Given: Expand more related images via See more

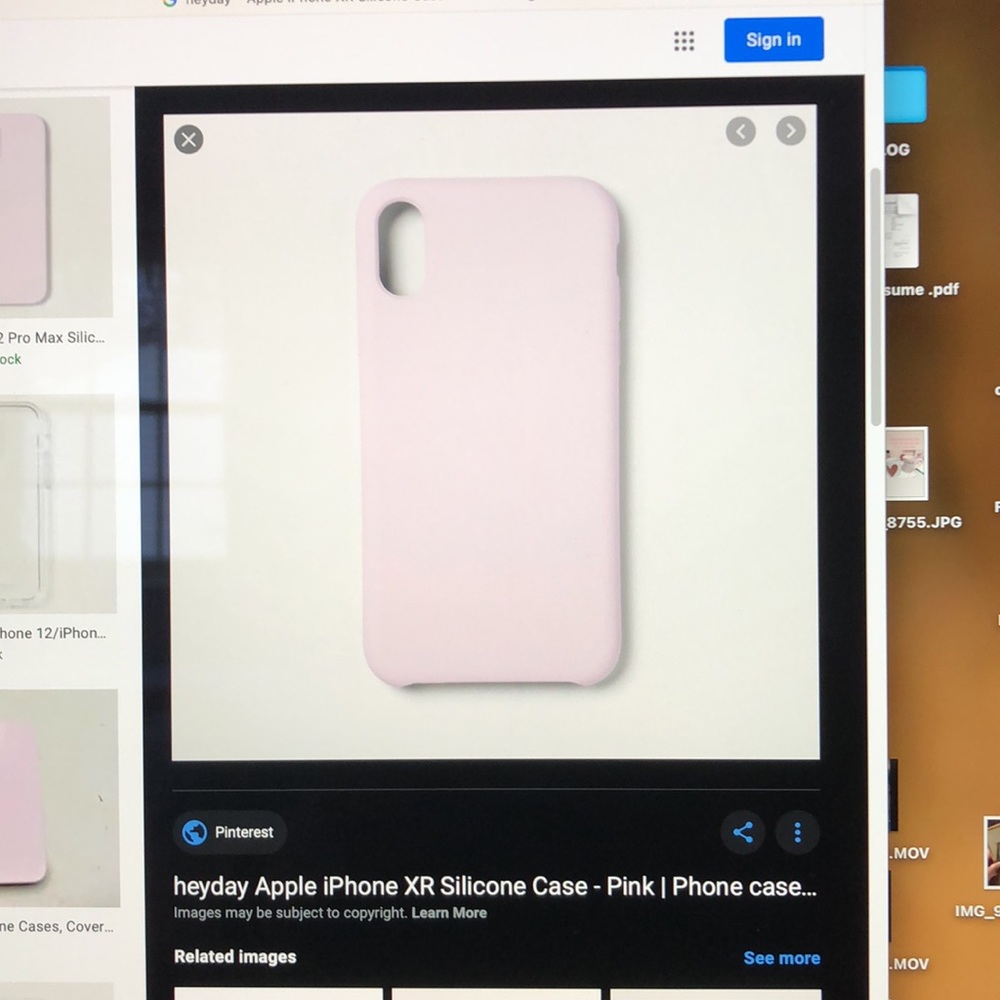Looking at the screenshot, I should click(x=782, y=957).
